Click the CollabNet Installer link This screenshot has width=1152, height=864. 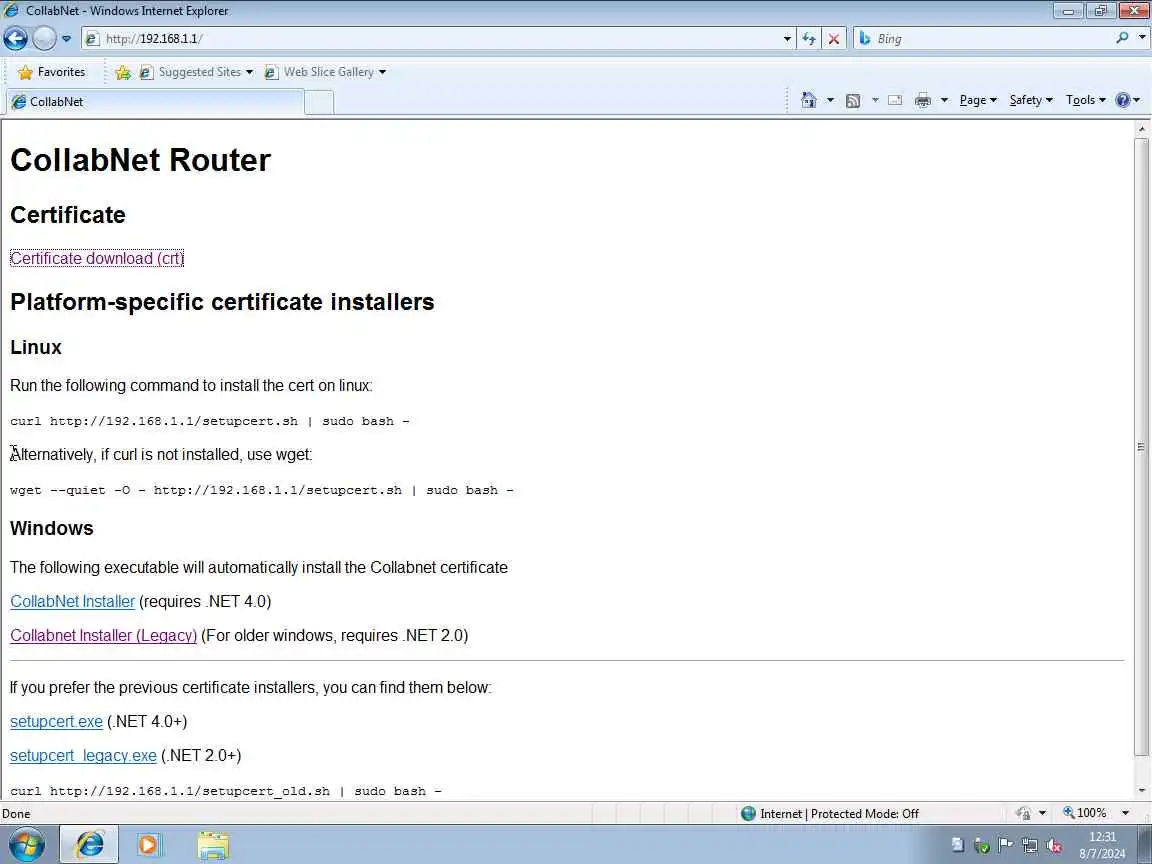73,602
